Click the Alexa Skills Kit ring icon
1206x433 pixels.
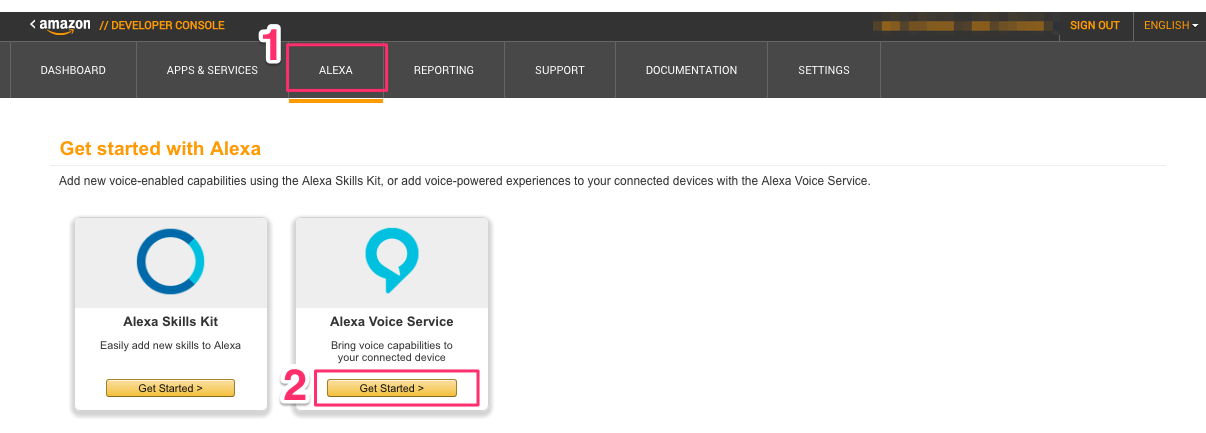pos(171,261)
